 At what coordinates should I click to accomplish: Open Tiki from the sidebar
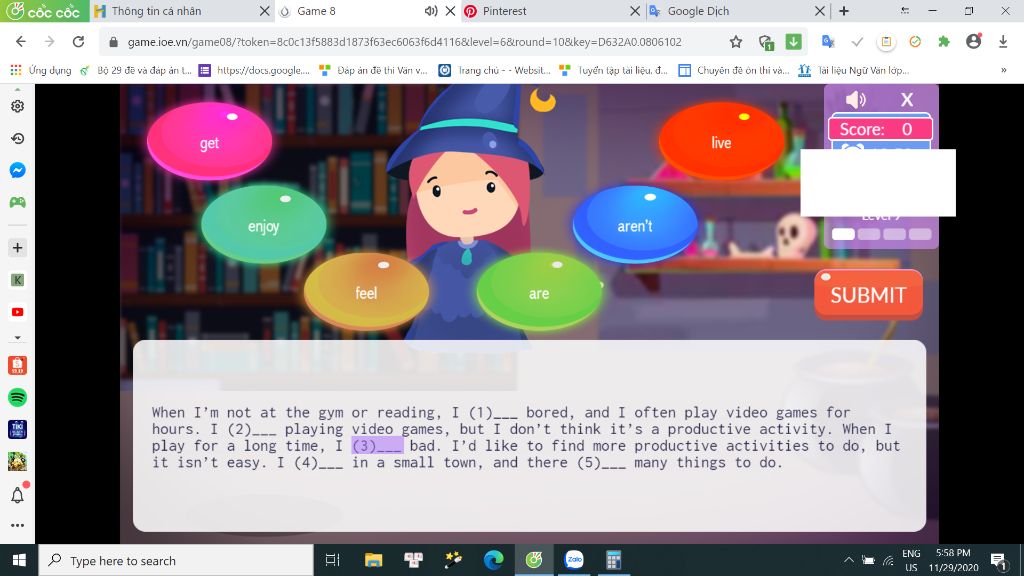[x=18, y=429]
